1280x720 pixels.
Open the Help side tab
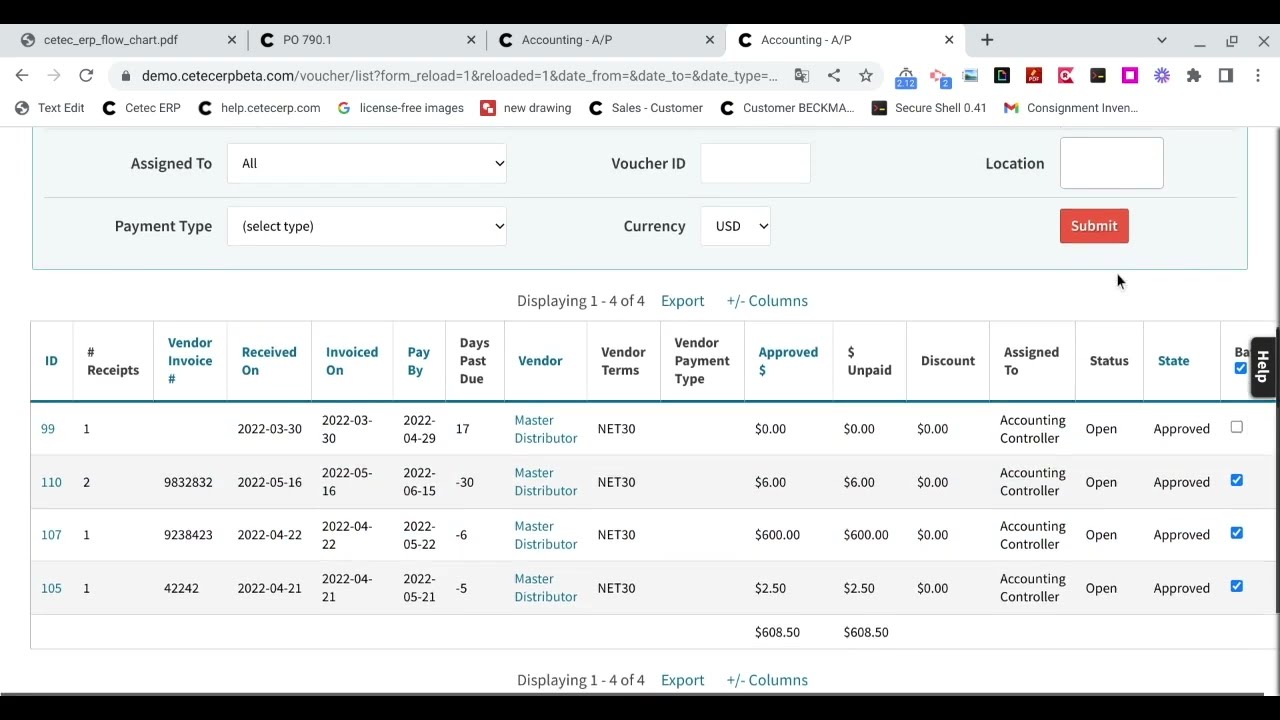pos(1262,367)
